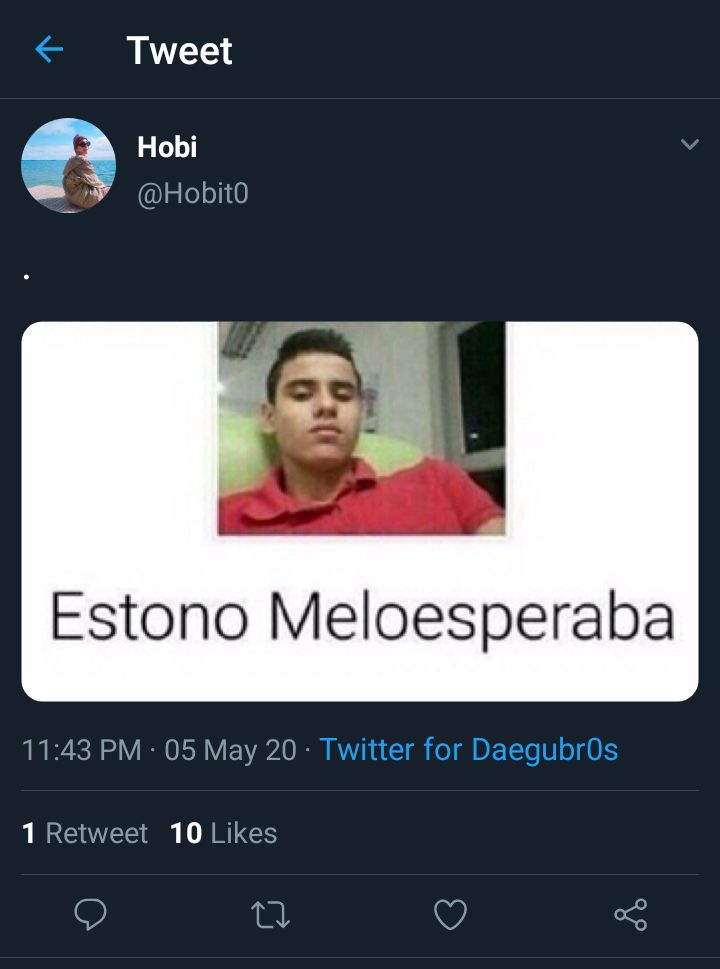
Task: Open Hobi's profile picture
Action: 68,166
